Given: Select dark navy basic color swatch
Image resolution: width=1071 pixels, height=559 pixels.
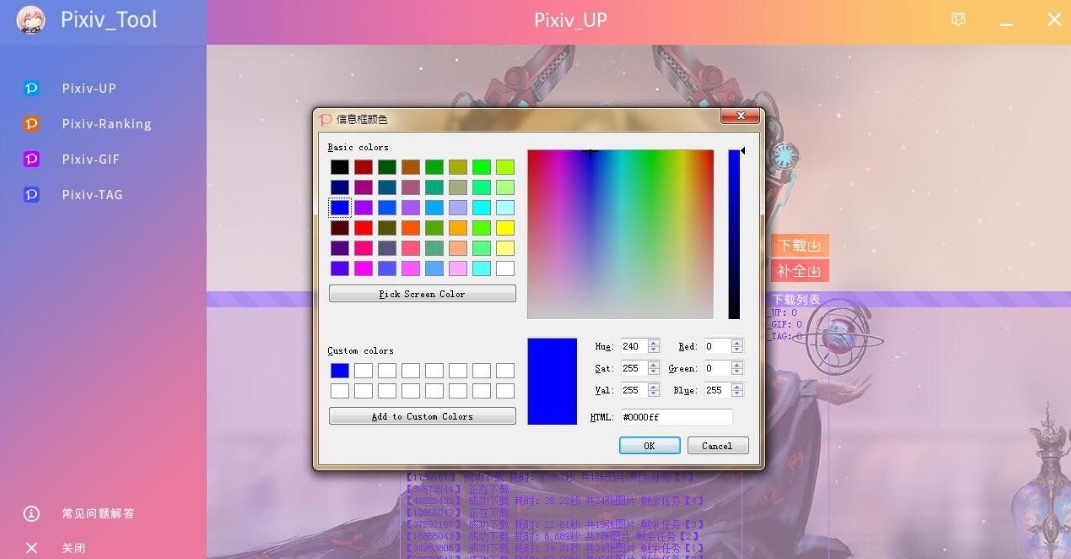Looking at the screenshot, I should 339,187.
